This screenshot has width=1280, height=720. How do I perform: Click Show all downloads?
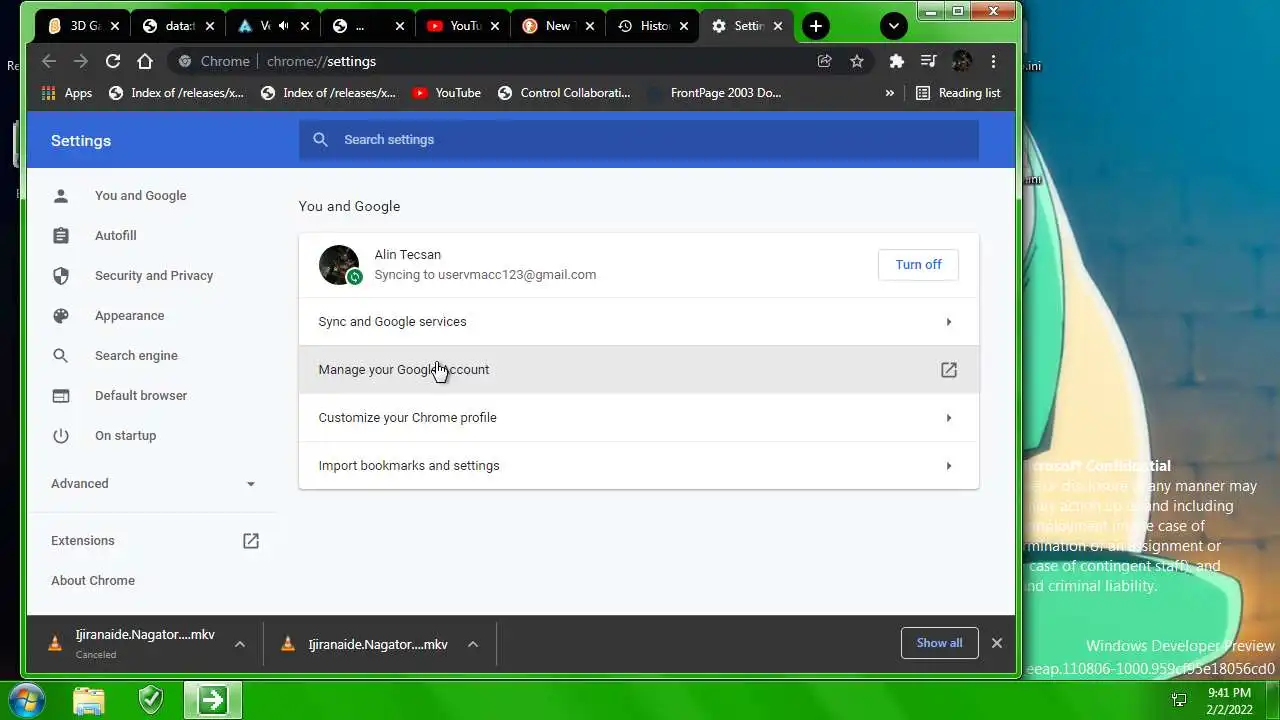(939, 643)
